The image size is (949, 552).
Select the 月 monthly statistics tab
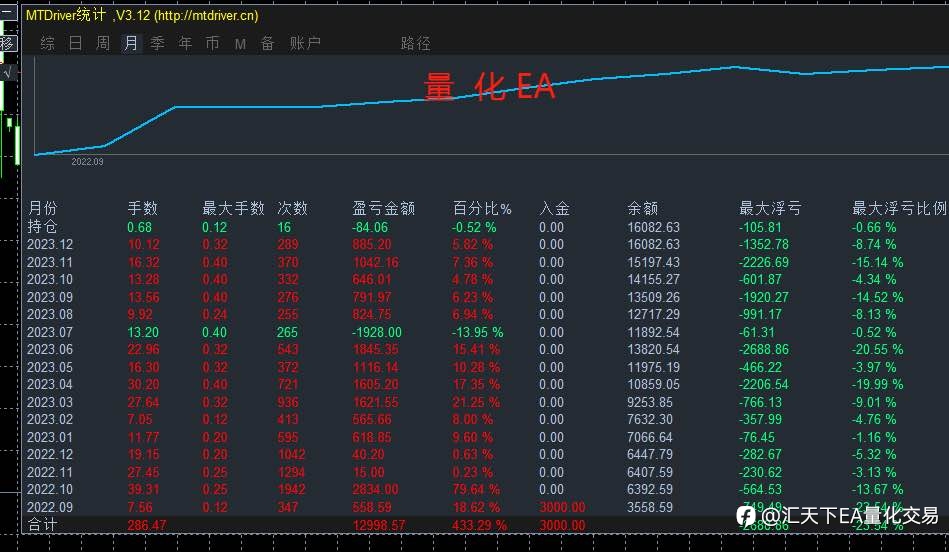pyautogui.click(x=131, y=43)
